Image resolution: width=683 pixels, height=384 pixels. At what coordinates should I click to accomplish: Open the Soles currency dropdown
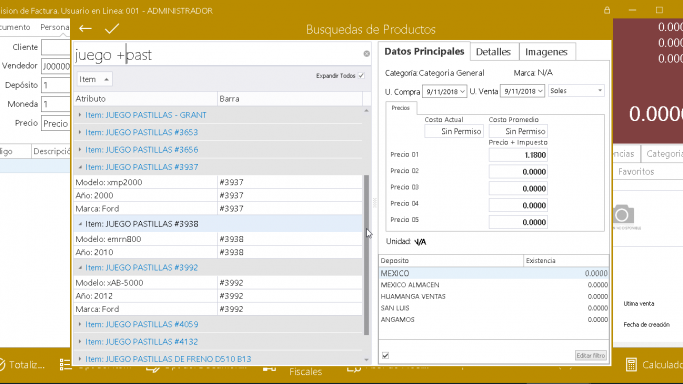(600, 91)
